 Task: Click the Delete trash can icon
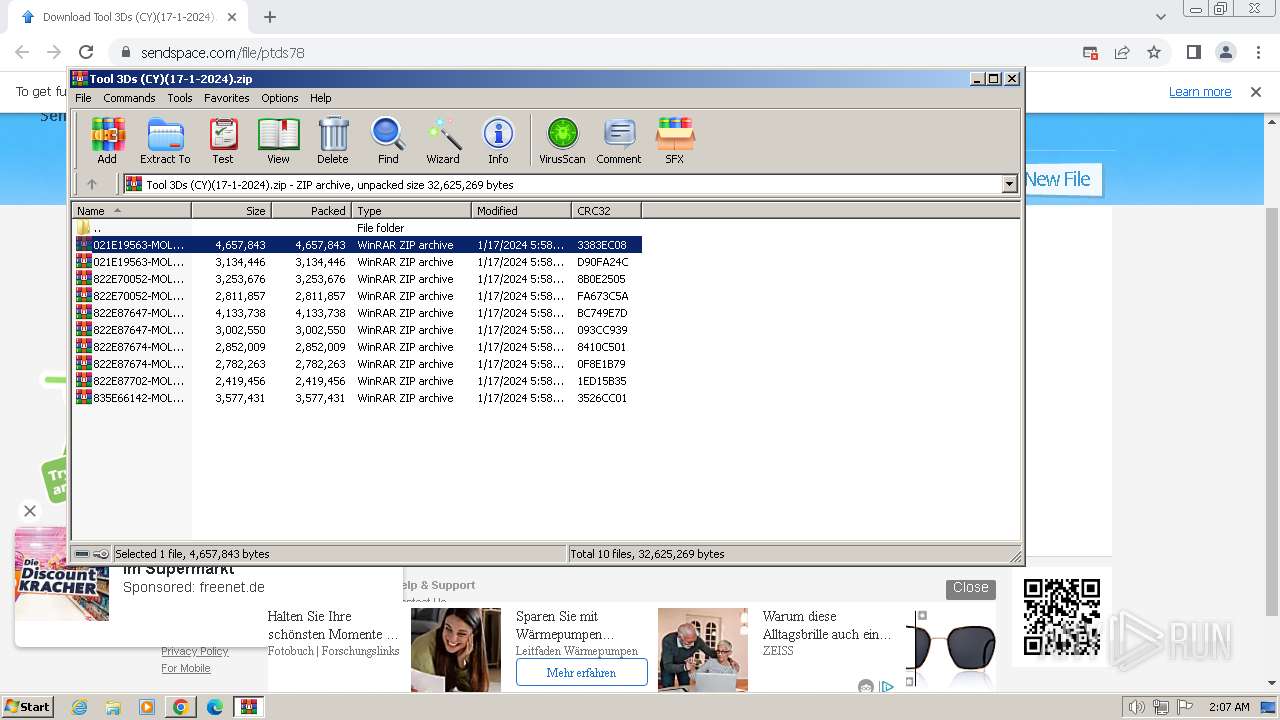click(x=333, y=140)
